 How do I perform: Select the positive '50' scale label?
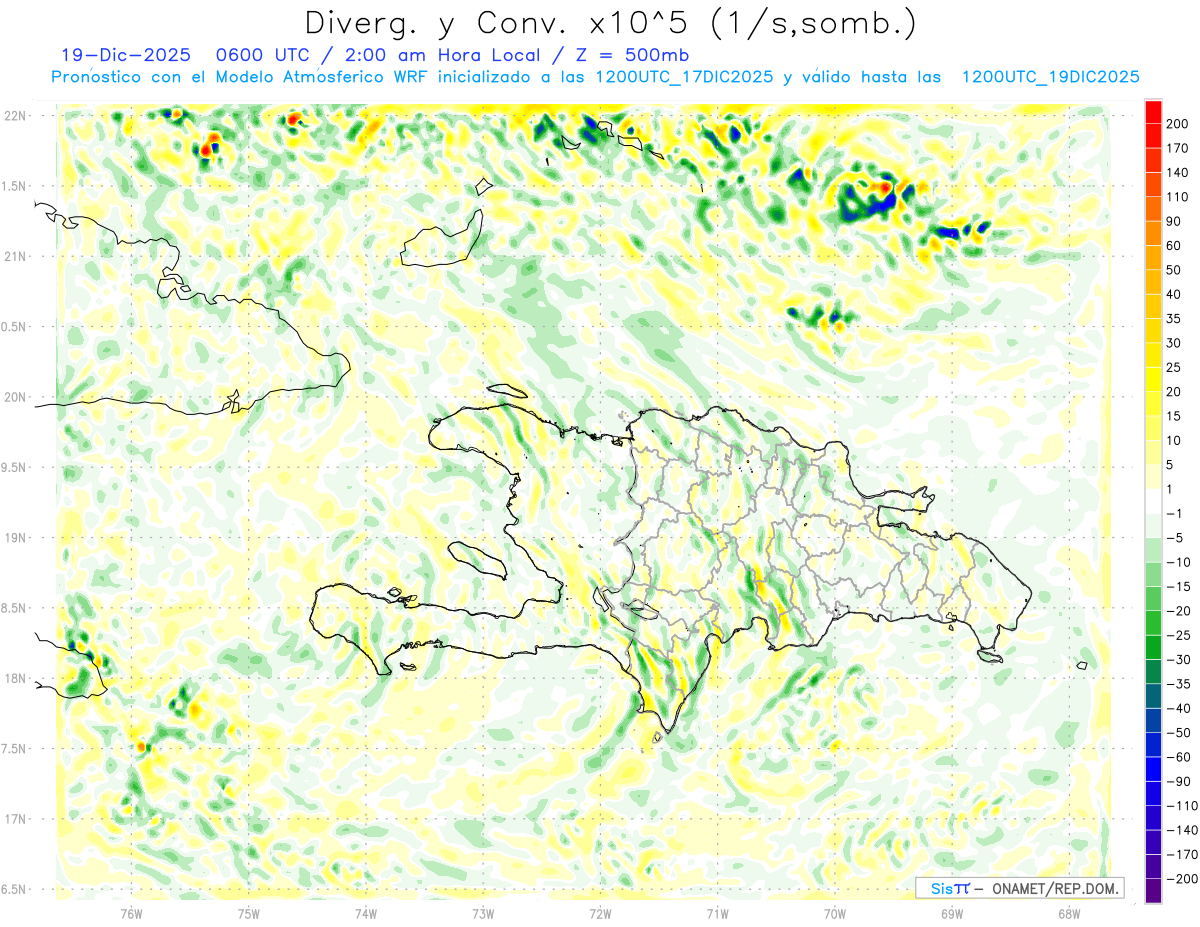pyautogui.click(x=1175, y=270)
